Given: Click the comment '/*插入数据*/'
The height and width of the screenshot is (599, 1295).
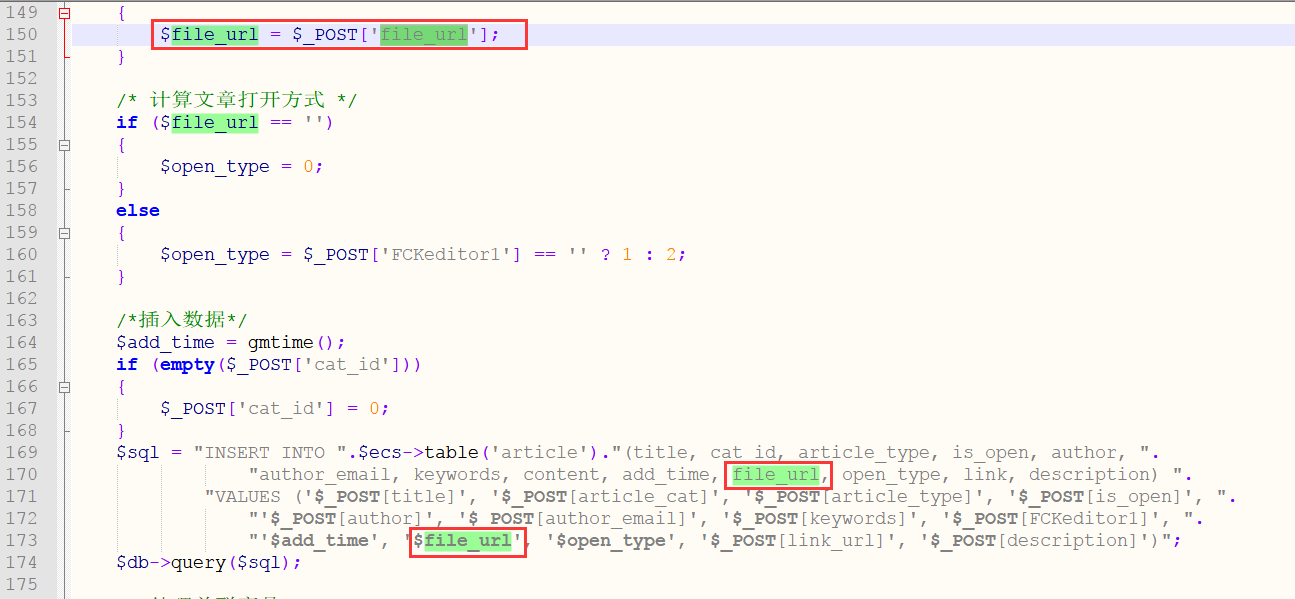Looking at the screenshot, I should tap(182, 320).
